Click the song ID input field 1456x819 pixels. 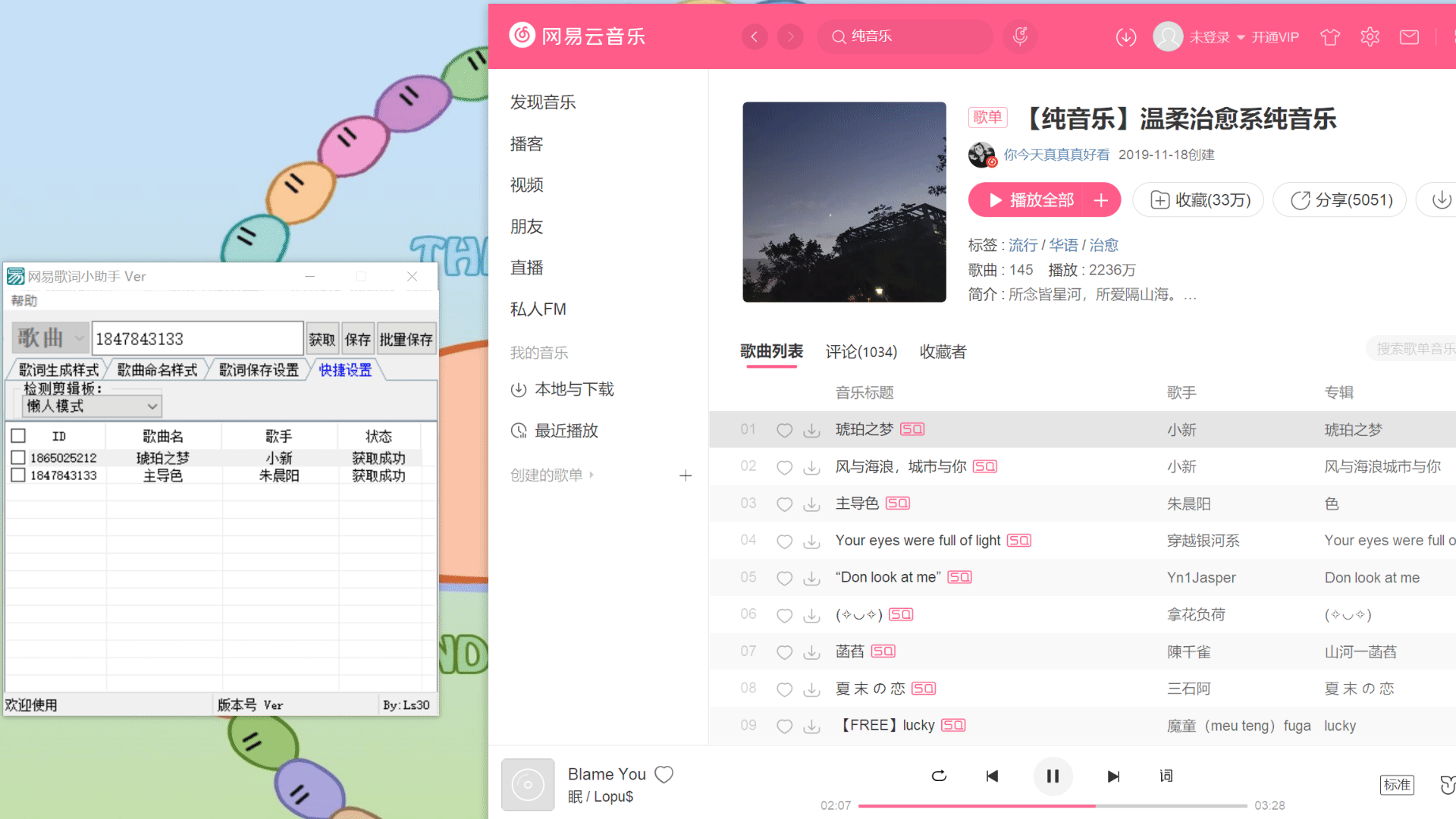[x=197, y=338]
